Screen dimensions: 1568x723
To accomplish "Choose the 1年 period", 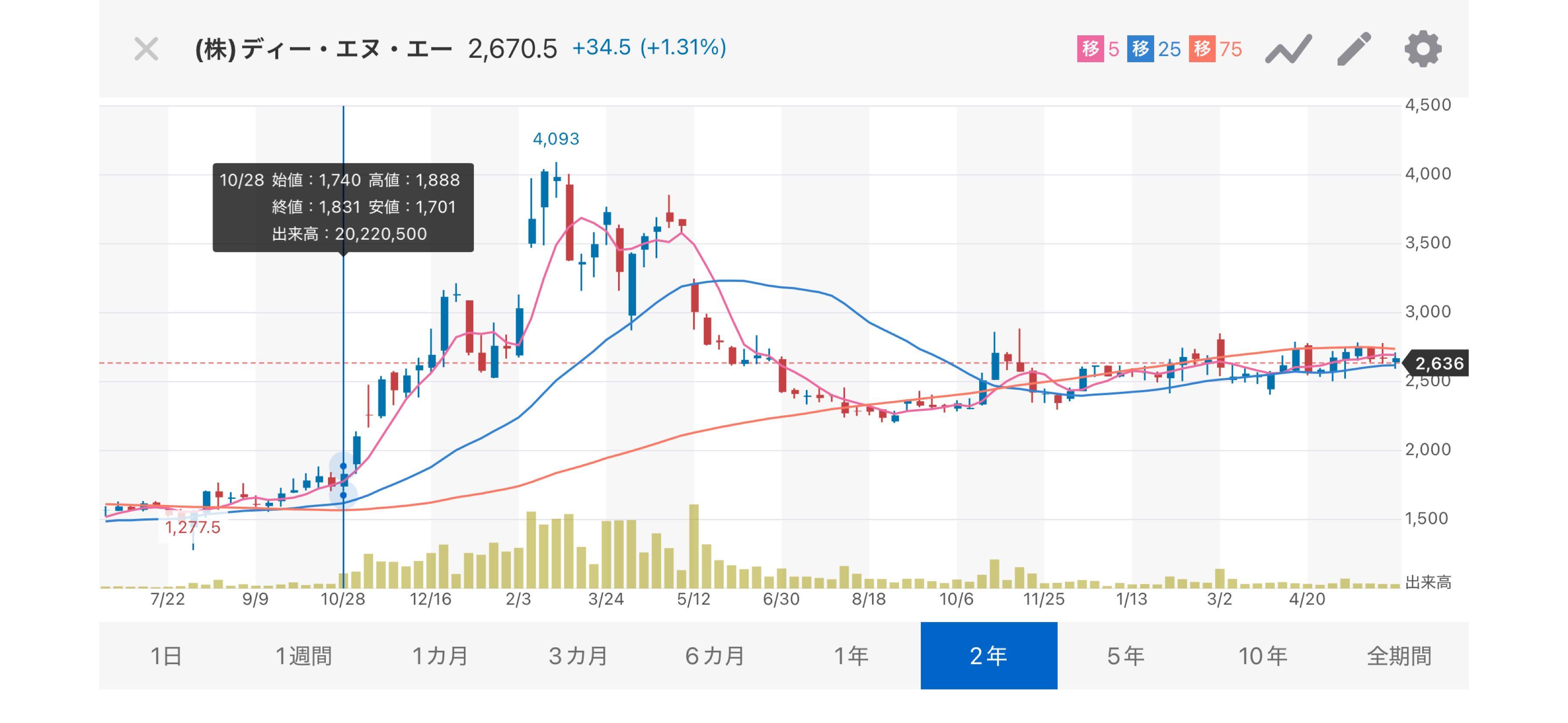I will (852, 656).
